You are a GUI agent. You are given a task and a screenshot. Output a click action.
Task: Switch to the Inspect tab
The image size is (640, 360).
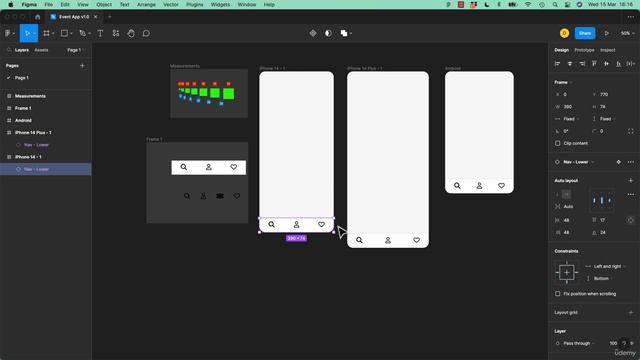pyautogui.click(x=607, y=50)
